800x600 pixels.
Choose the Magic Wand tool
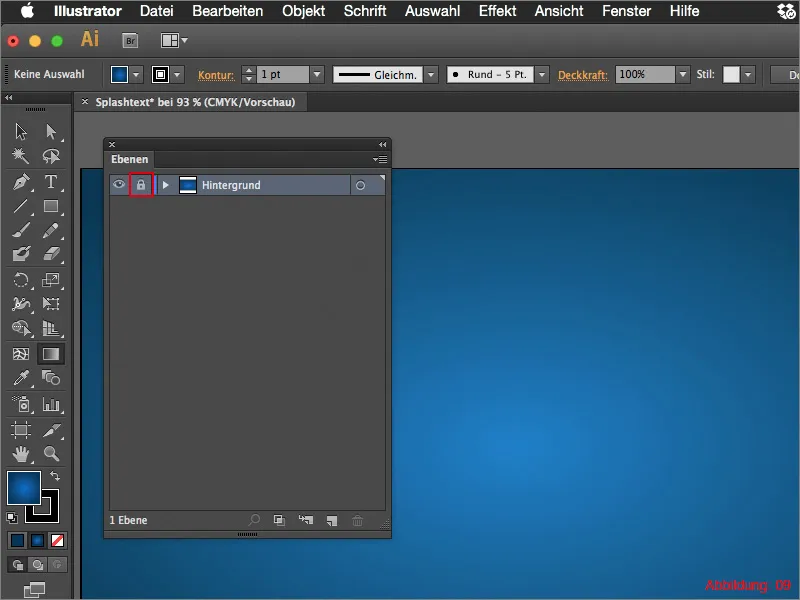pos(21,156)
